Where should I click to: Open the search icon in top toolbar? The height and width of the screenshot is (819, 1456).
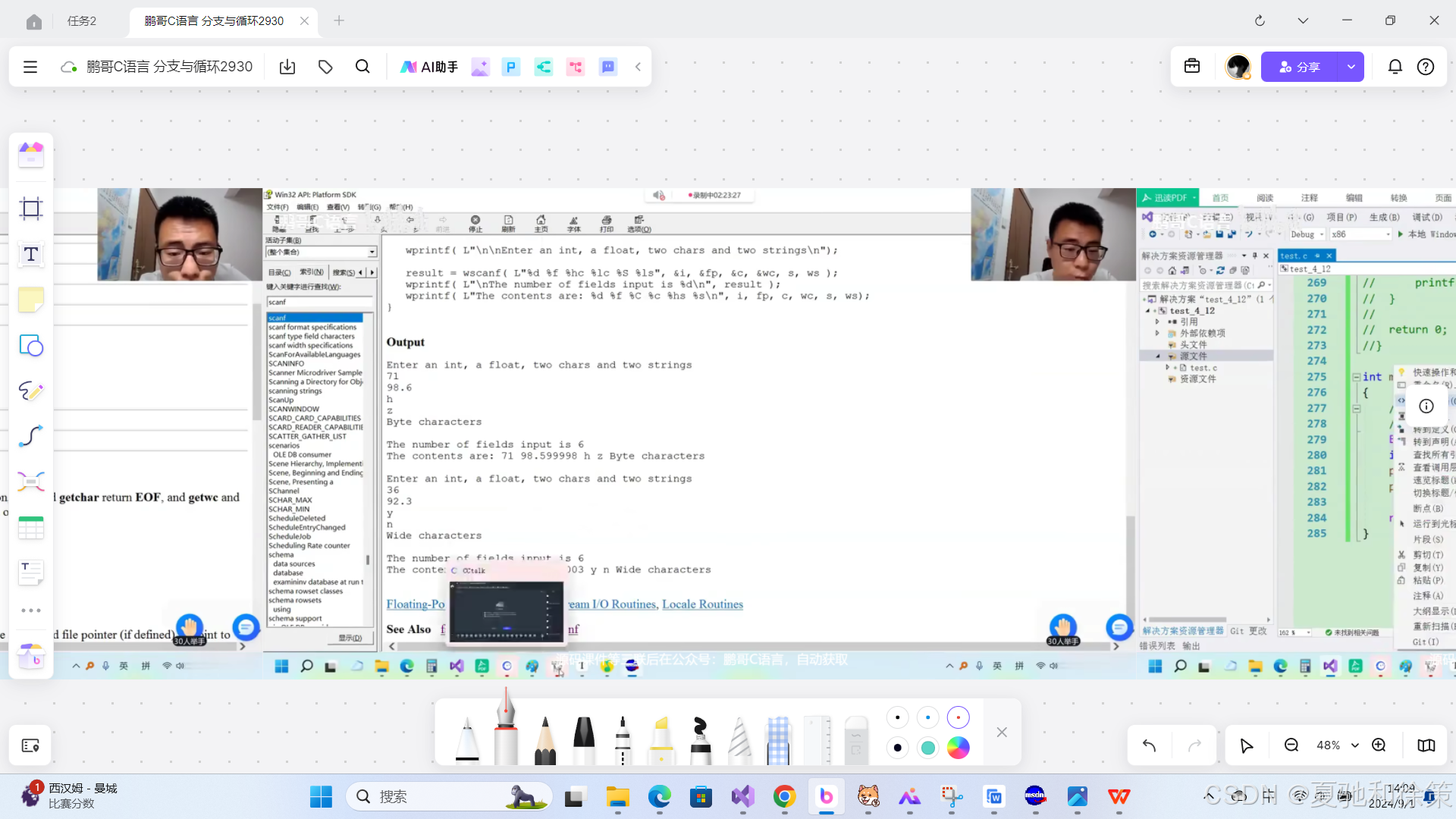362,67
